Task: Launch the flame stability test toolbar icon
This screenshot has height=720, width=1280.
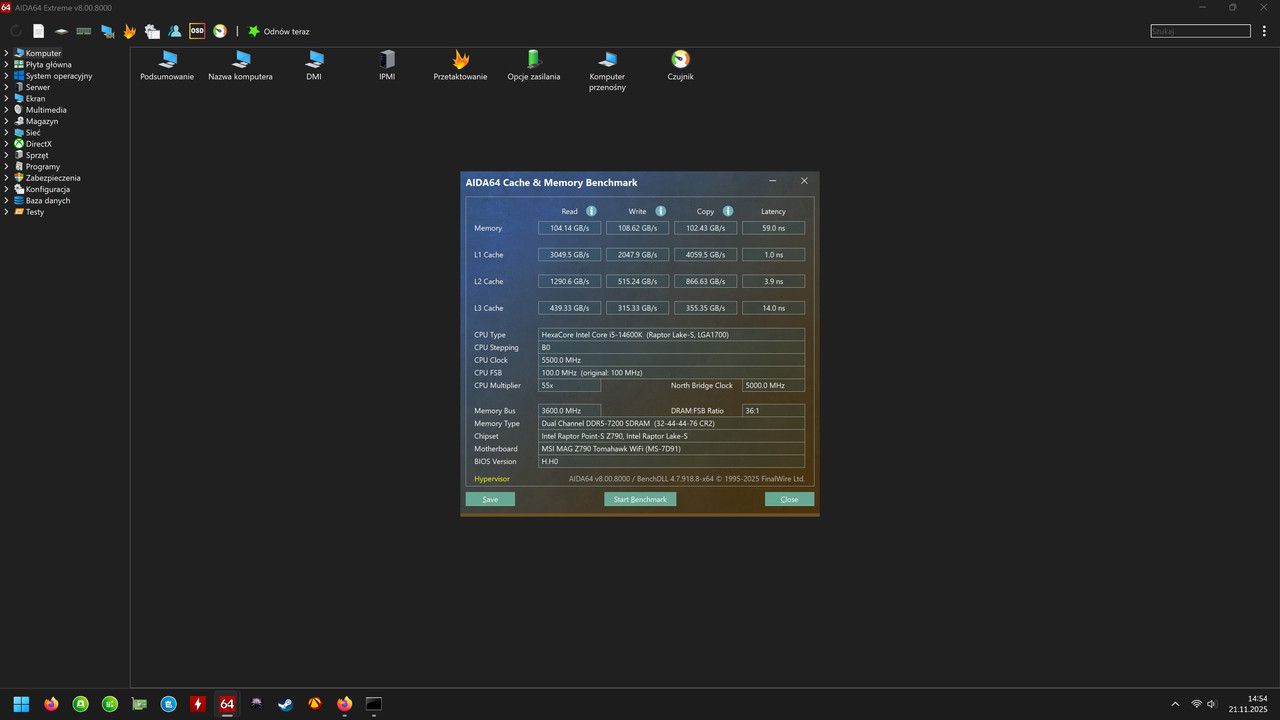Action: point(130,31)
